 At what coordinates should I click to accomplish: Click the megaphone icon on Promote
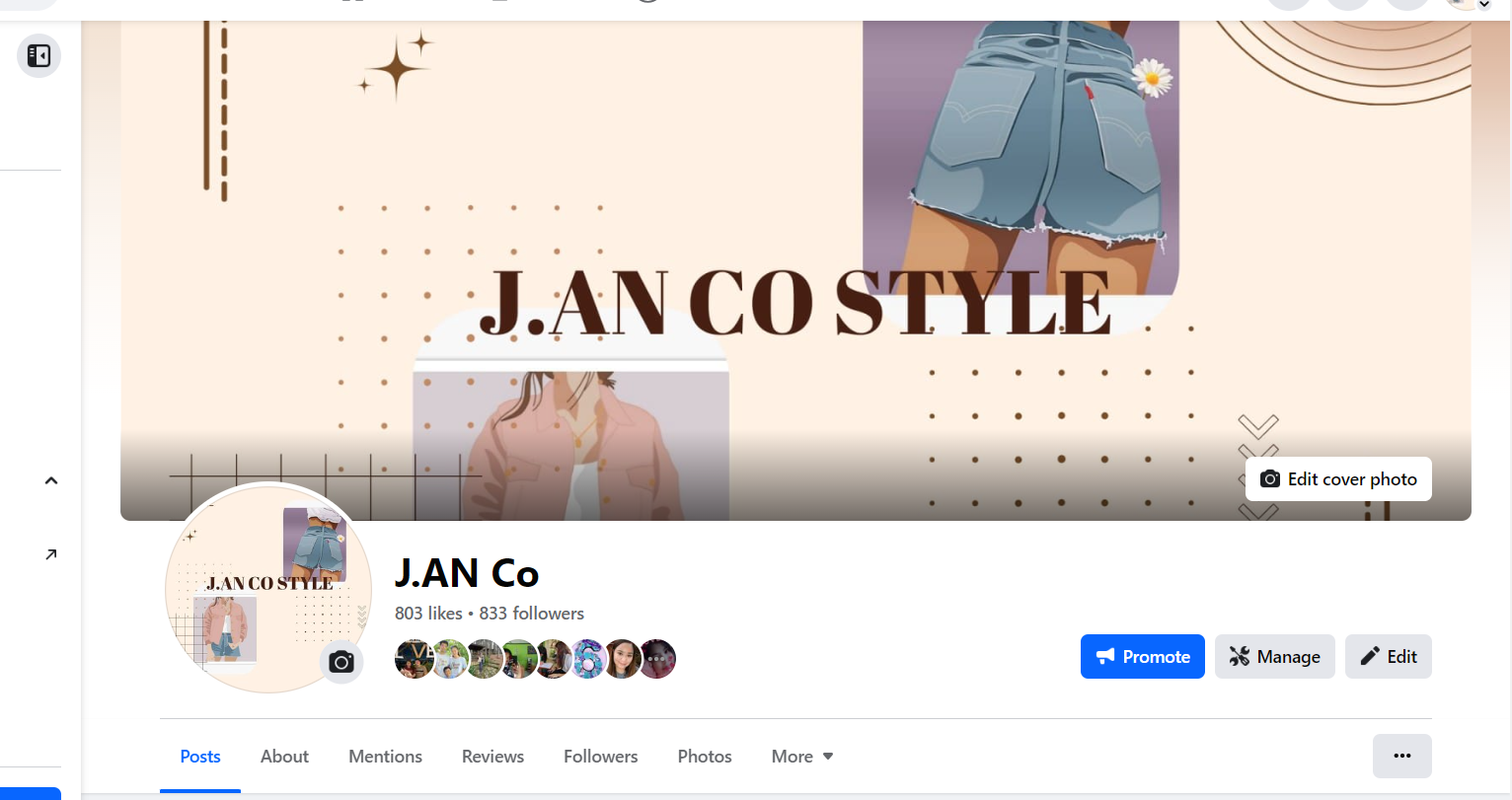click(1106, 656)
